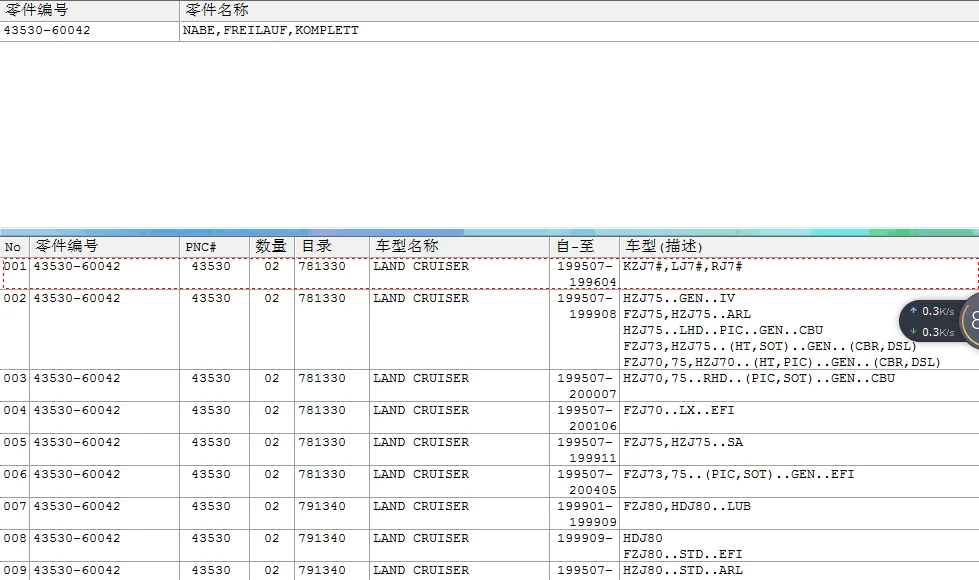
Task: Select row 008 in the list
Action: [x=490, y=546]
